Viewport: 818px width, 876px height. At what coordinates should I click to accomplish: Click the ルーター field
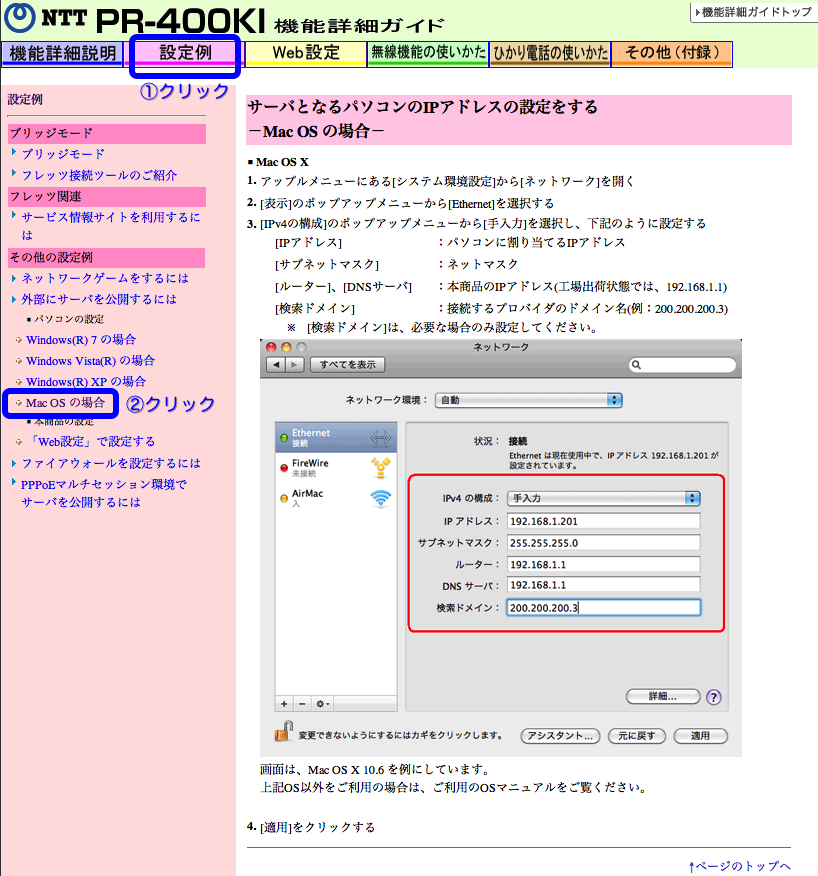(603, 564)
